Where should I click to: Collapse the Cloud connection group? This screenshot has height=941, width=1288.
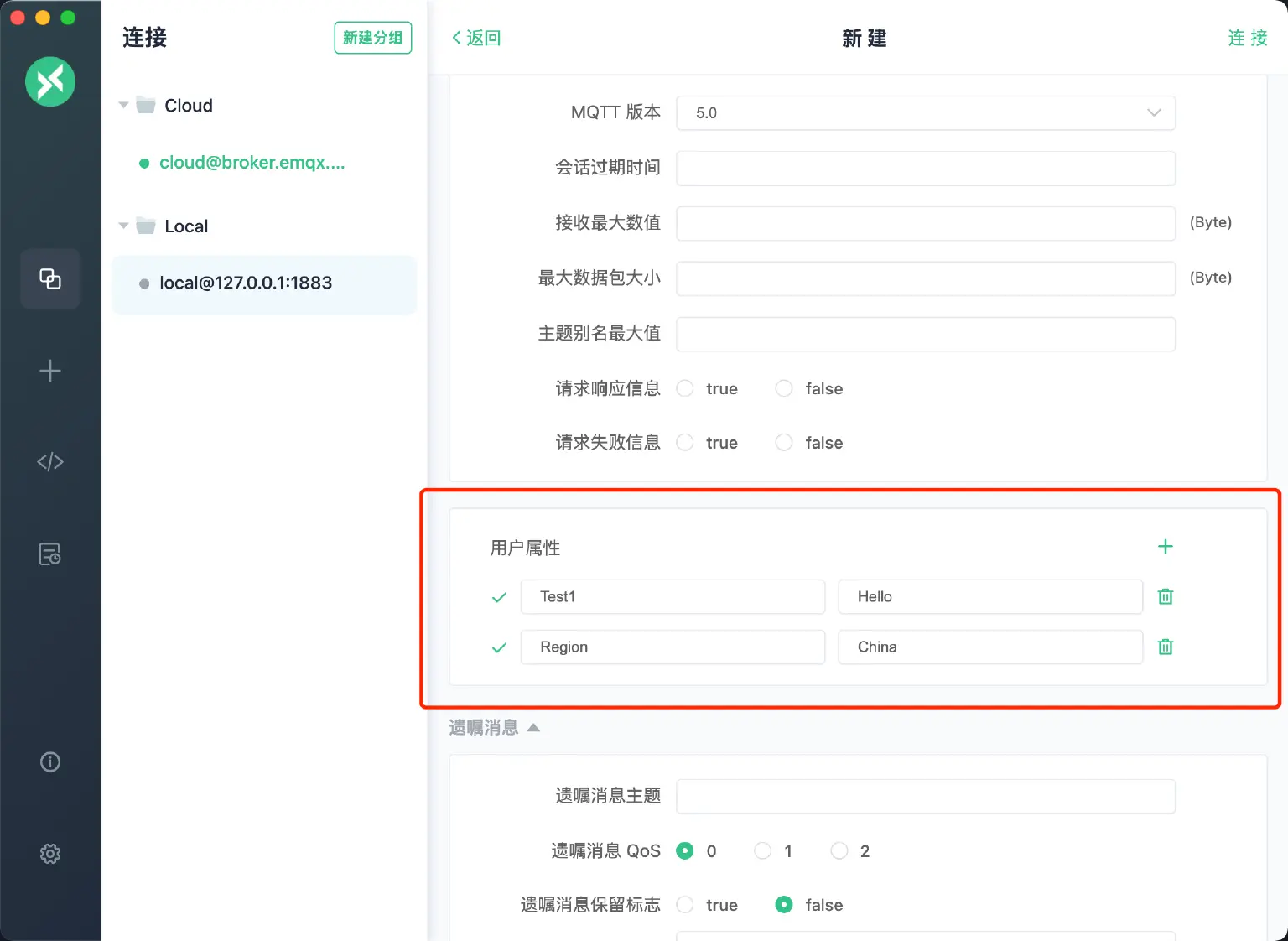point(123,105)
